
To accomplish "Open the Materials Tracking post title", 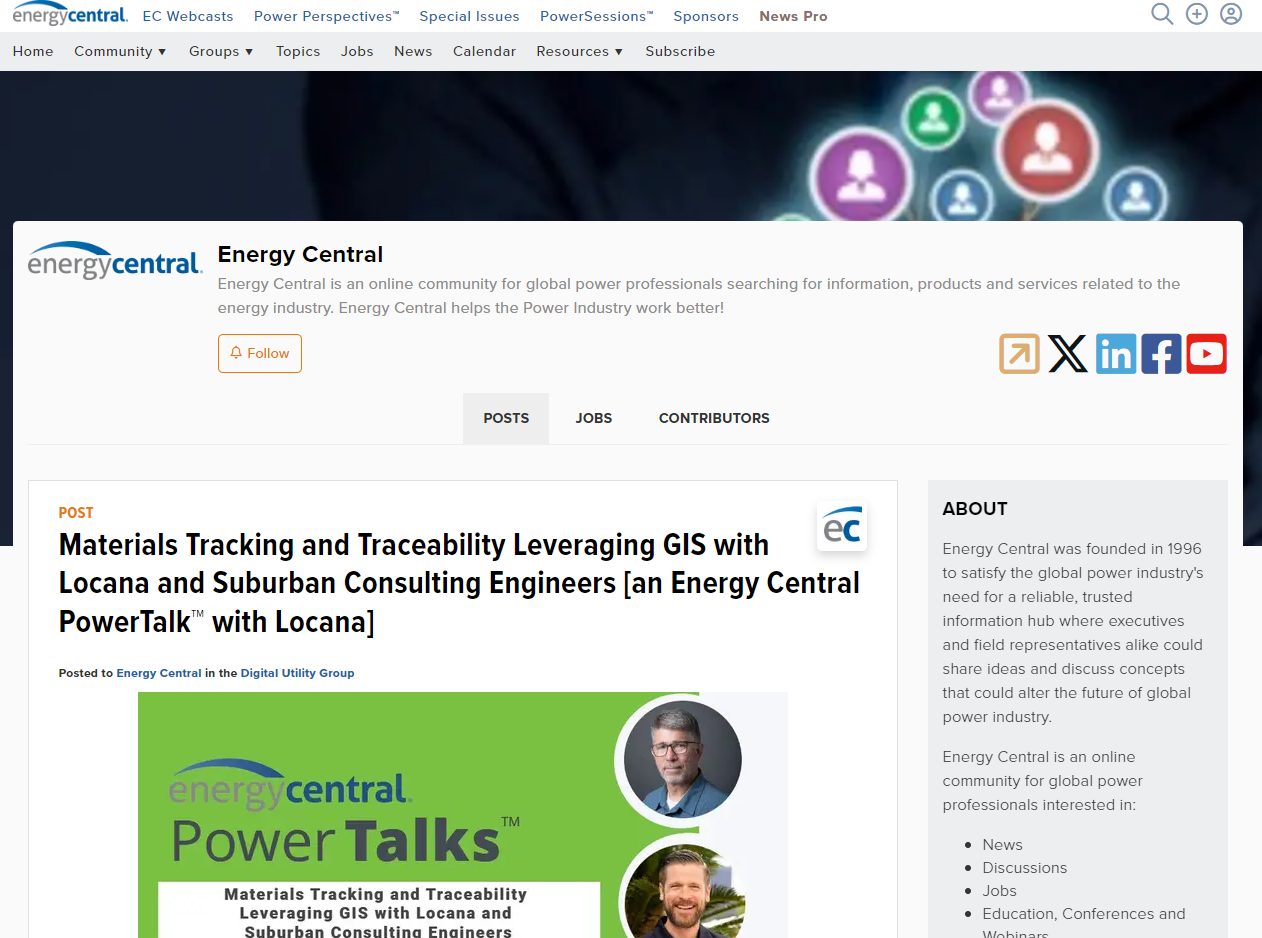I will (459, 583).
